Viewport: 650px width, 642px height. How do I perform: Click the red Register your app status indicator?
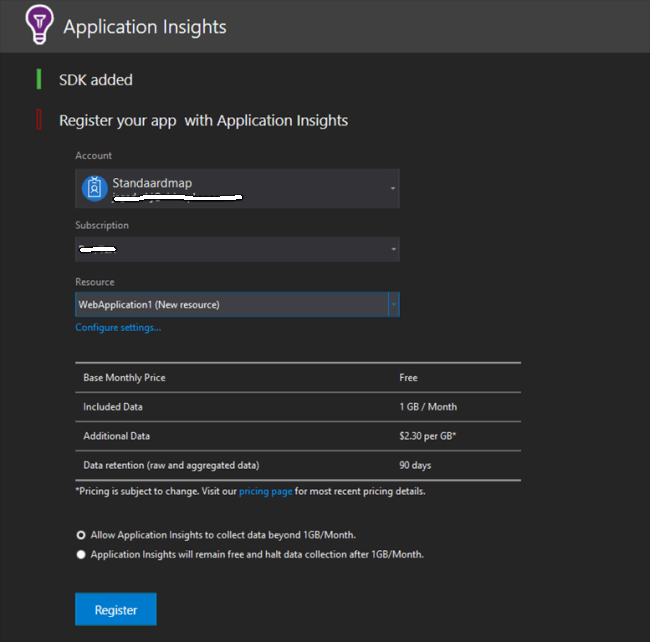tap(39, 120)
